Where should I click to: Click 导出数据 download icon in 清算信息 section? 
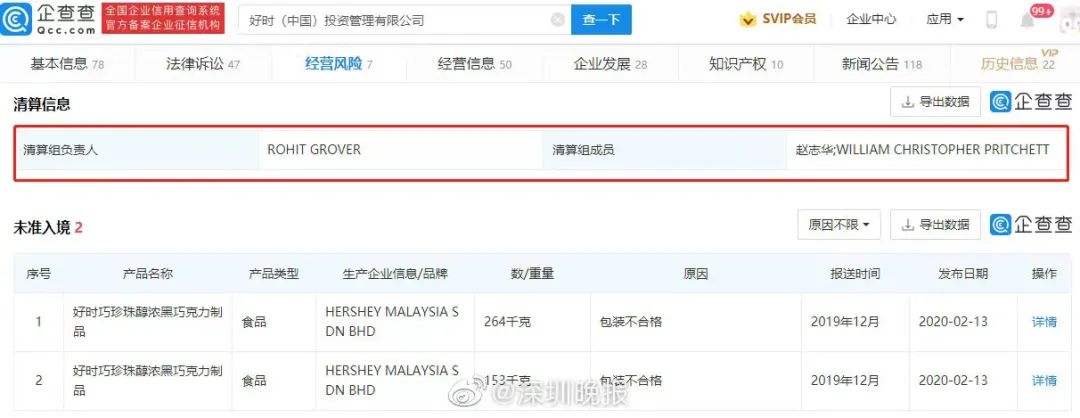[907, 102]
